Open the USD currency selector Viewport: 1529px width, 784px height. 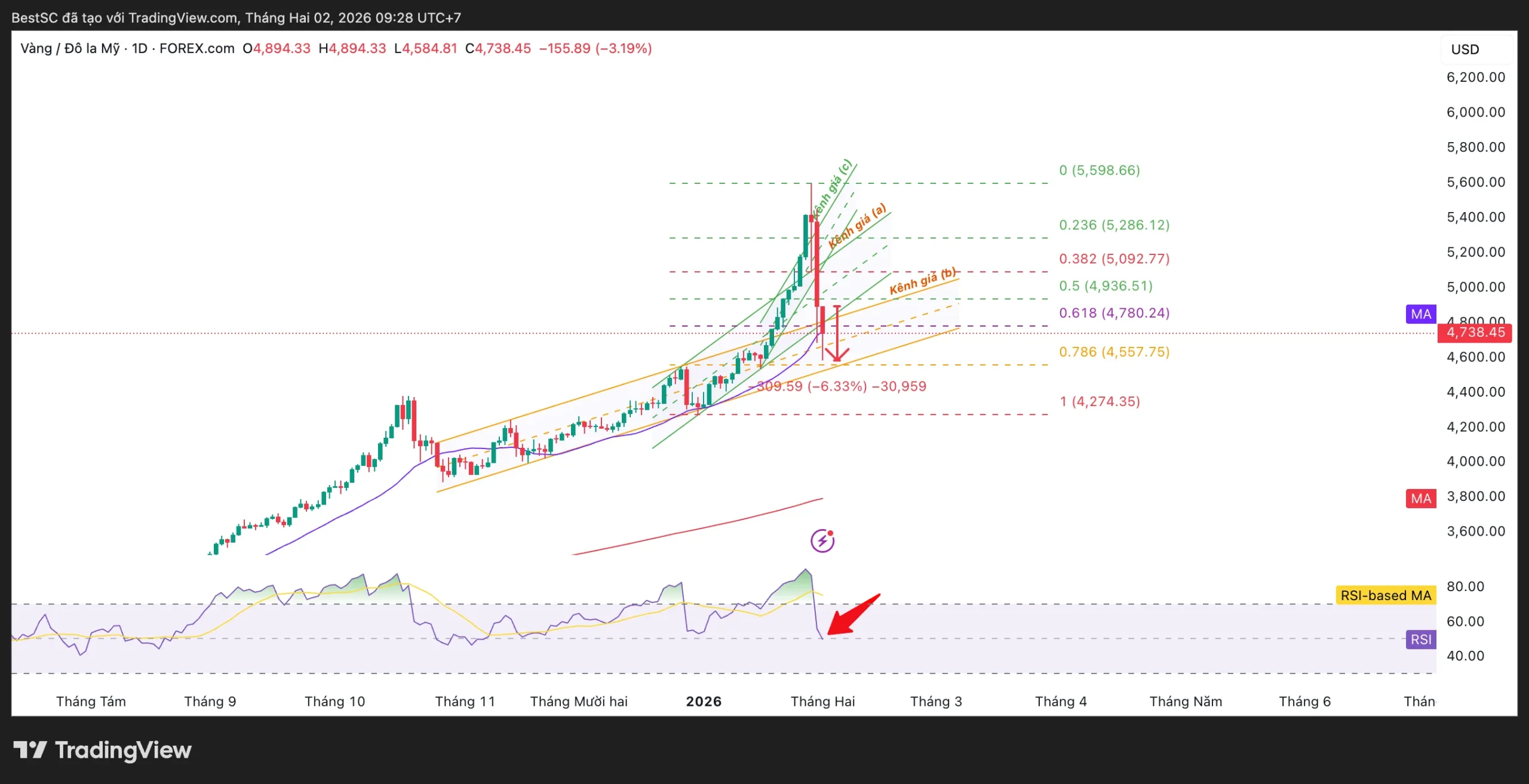tap(1465, 50)
